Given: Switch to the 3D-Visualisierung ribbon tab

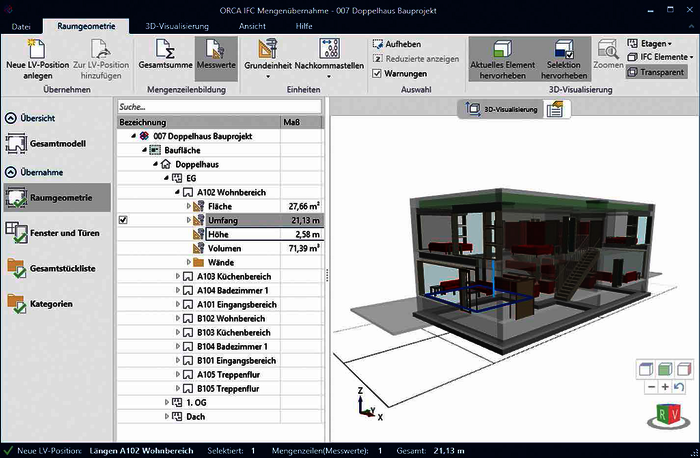Looking at the screenshot, I should click(177, 26).
